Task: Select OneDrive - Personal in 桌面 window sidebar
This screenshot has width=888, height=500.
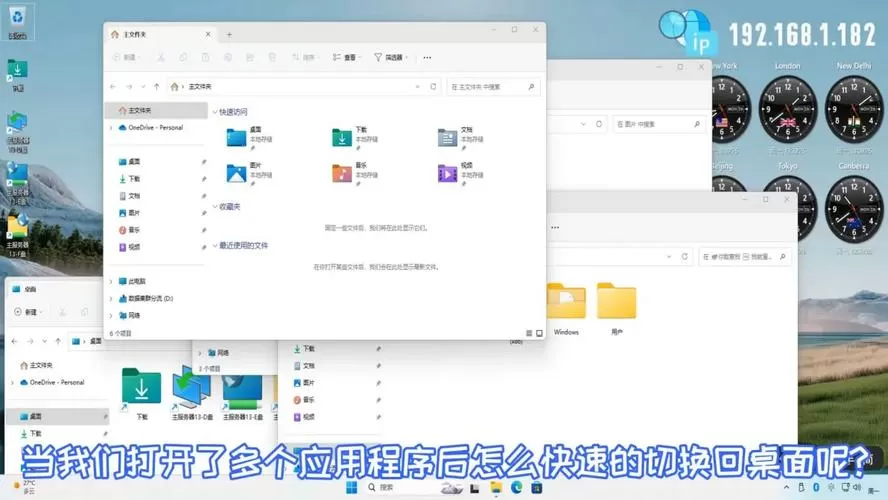Action: tap(57, 383)
